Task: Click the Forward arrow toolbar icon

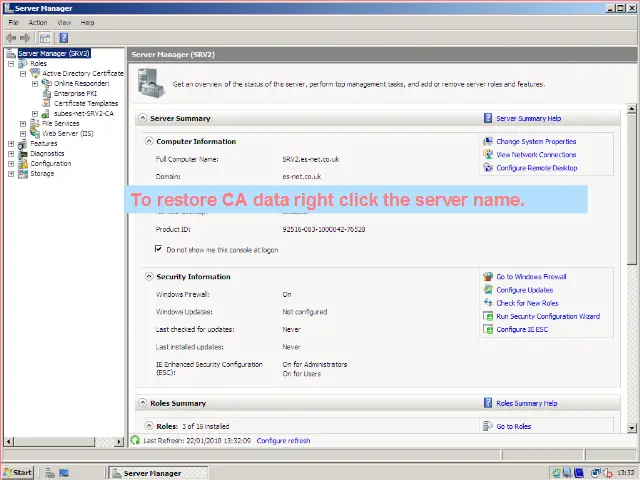Action: tap(26, 38)
